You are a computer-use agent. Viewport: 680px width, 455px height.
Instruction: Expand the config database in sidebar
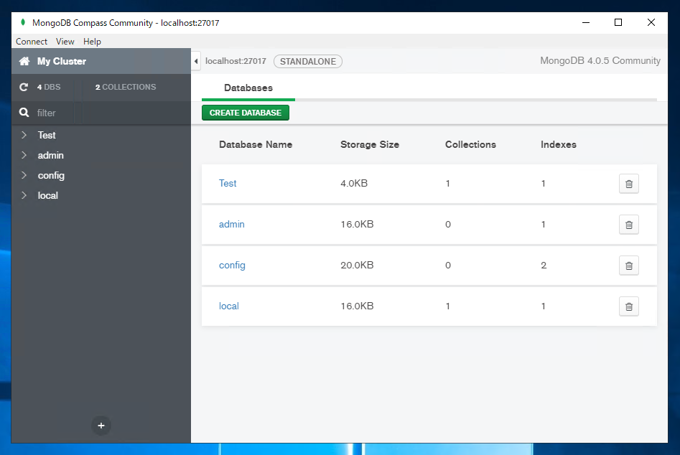click(x=24, y=175)
